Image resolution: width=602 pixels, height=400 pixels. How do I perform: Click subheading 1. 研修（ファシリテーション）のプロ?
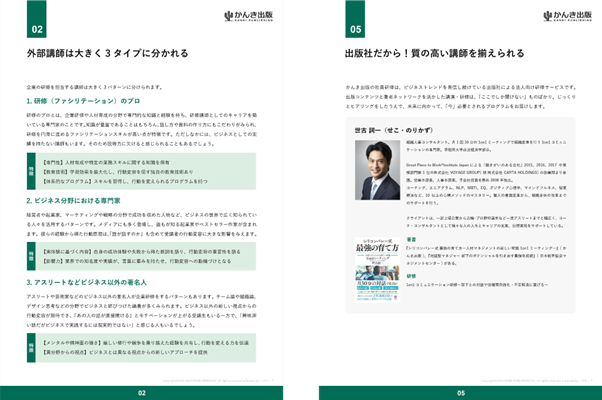(x=83, y=101)
